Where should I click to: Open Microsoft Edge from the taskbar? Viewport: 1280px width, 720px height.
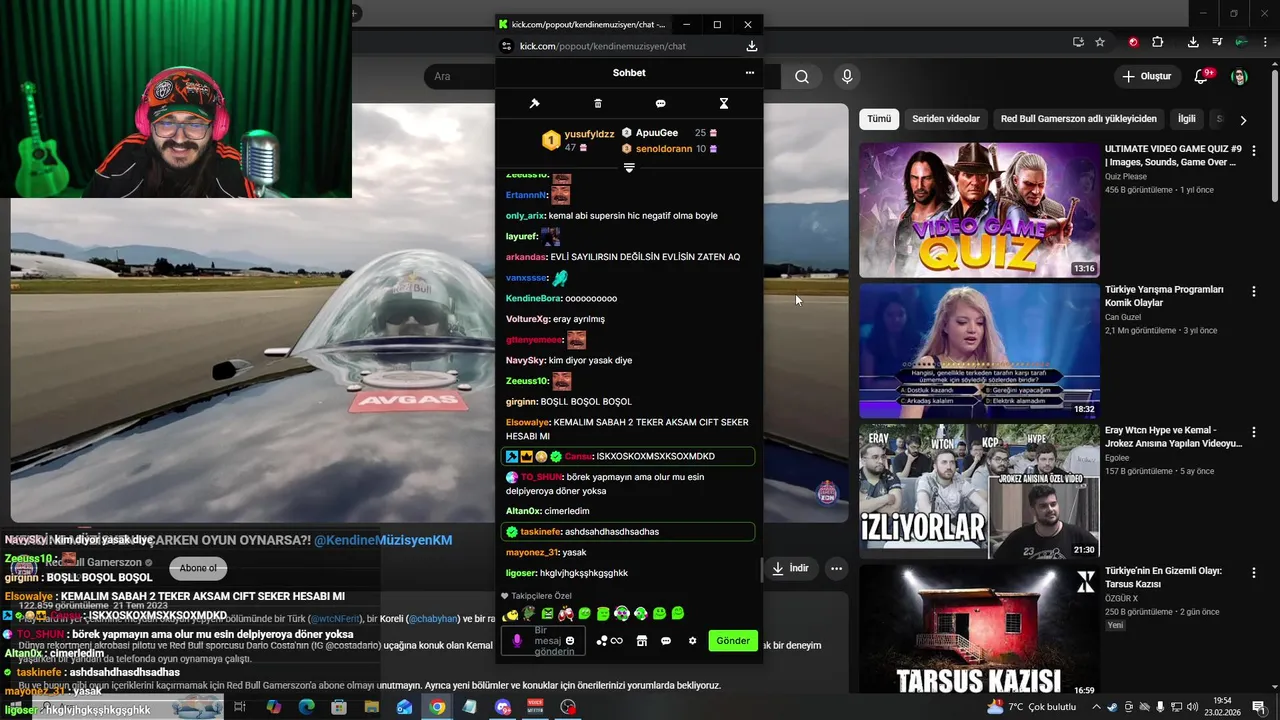306,707
